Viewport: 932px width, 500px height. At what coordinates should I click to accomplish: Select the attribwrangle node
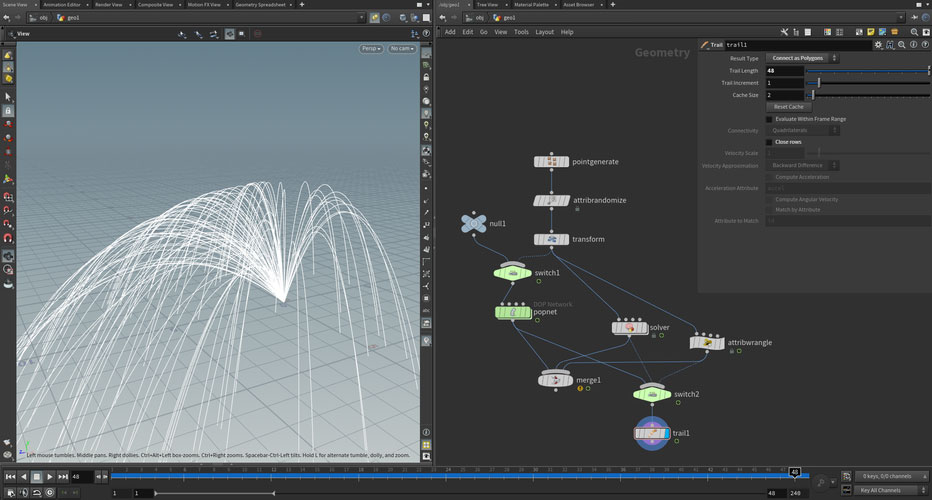click(707, 342)
